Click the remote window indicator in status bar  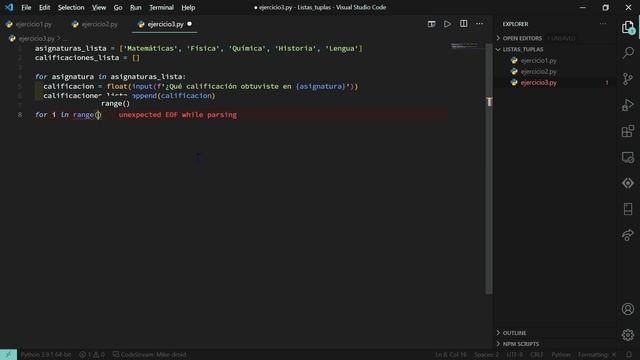pos(8,354)
